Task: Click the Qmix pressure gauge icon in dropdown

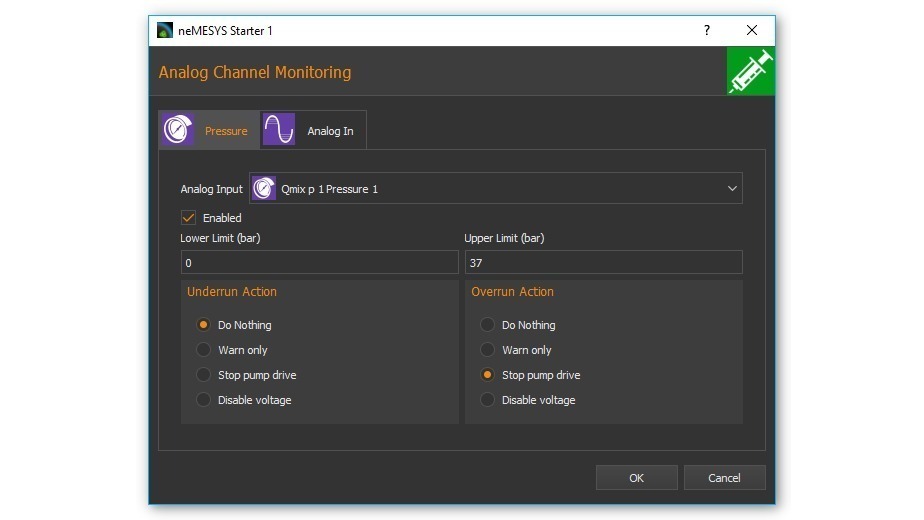Action: tap(264, 188)
